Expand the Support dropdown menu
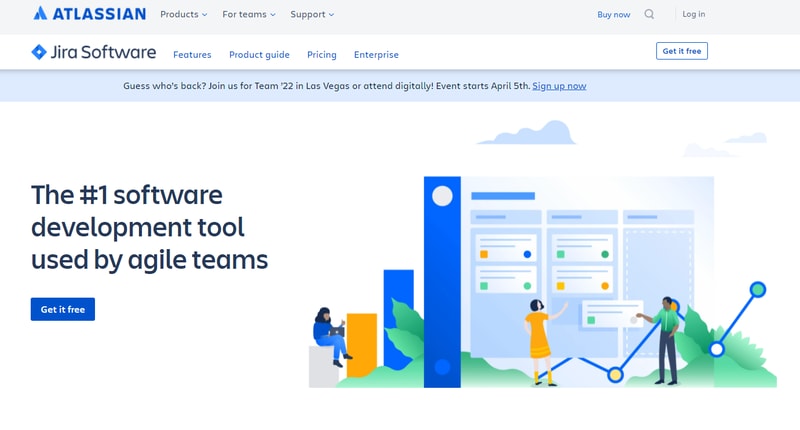Viewport: 800px width, 430px height. click(312, 14)
